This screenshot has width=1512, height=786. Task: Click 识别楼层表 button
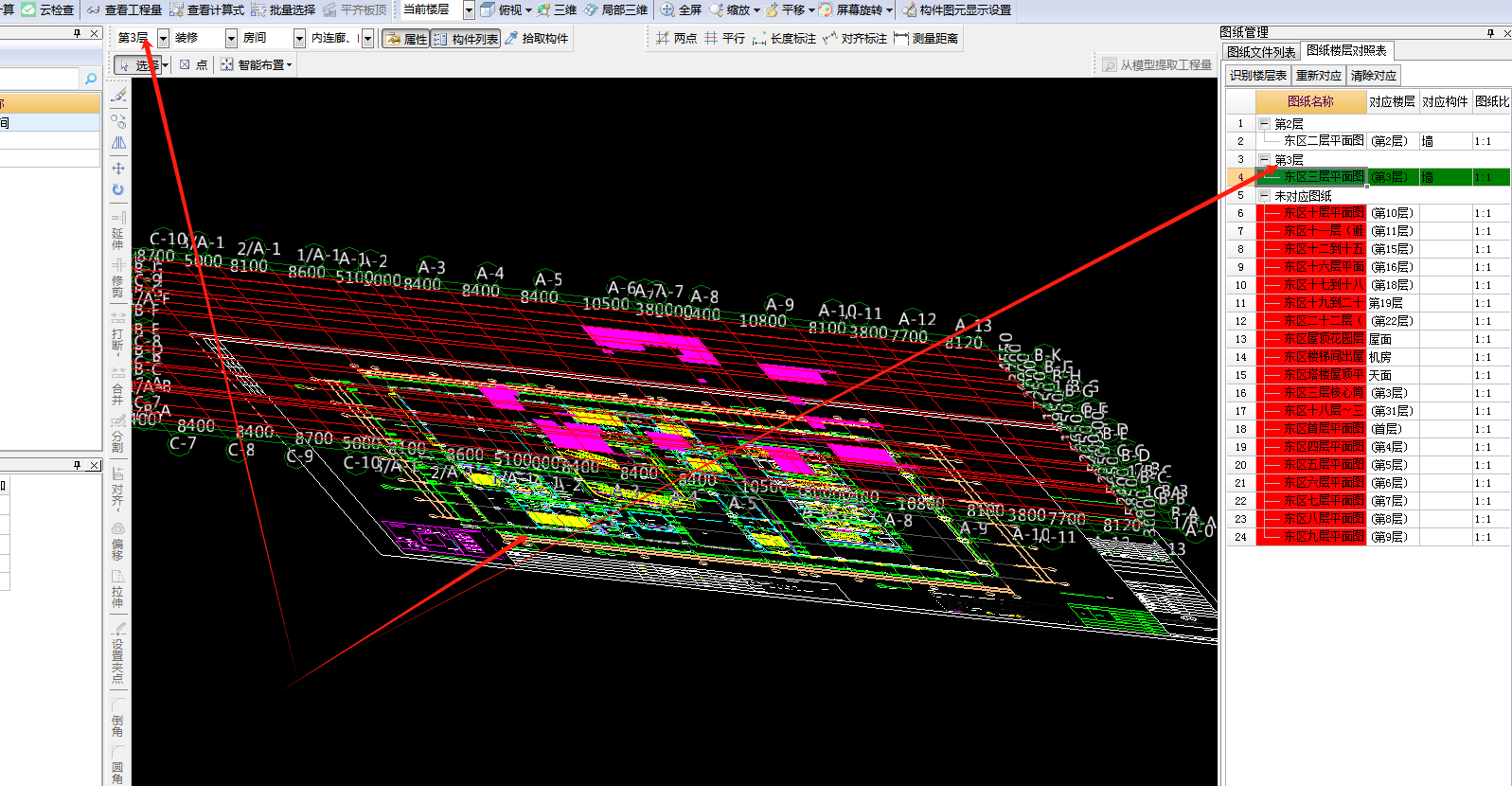pos(1258,75)
